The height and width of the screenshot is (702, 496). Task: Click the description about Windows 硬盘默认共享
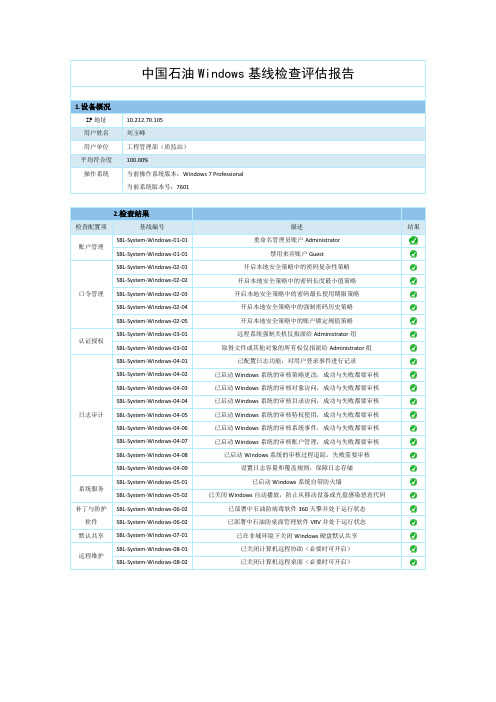pyautogui.click(x=296, y=536)
